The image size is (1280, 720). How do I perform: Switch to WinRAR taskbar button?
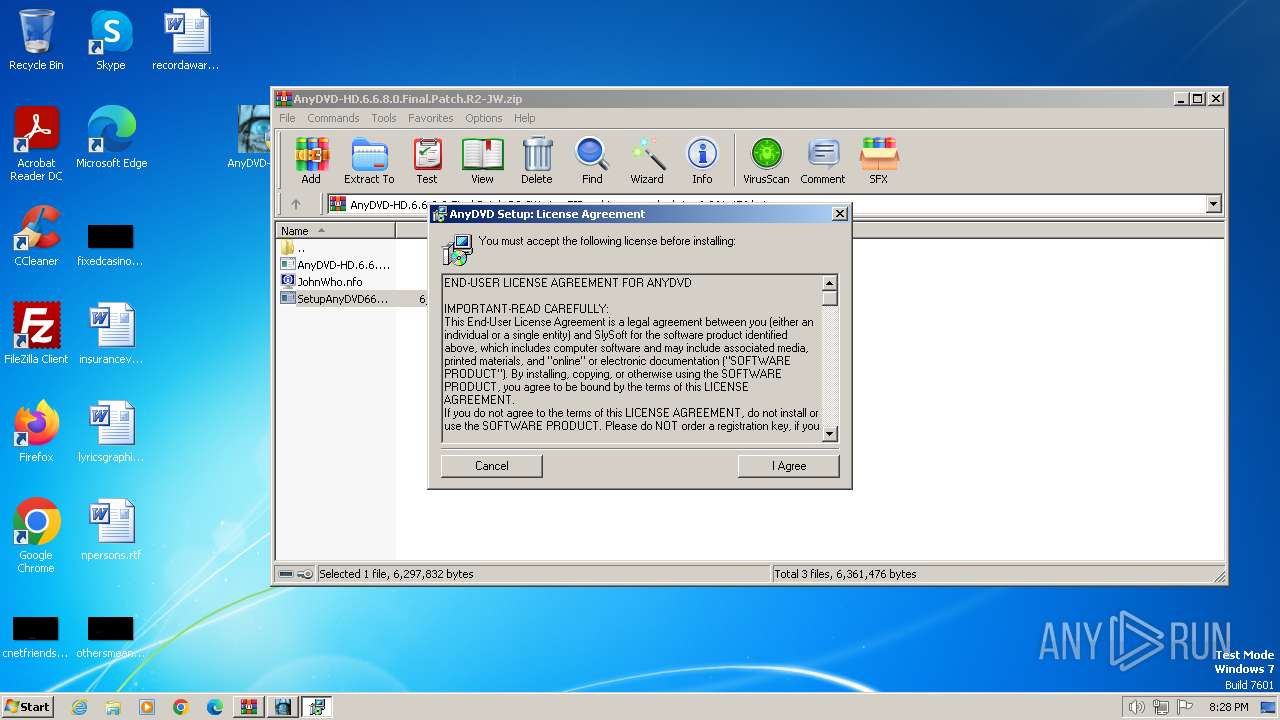(x=249, y=707)
